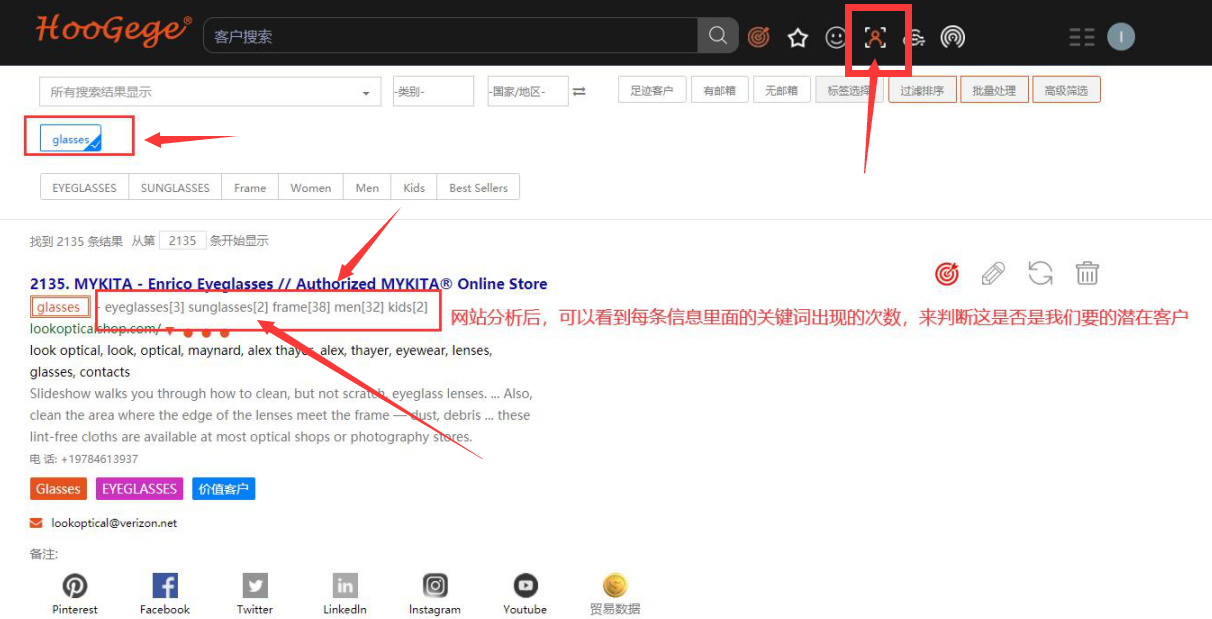The height and width of the screenshot is (619, 1212).
Task: Click the 客户搜索 search input field
Action: coord(450,36)
